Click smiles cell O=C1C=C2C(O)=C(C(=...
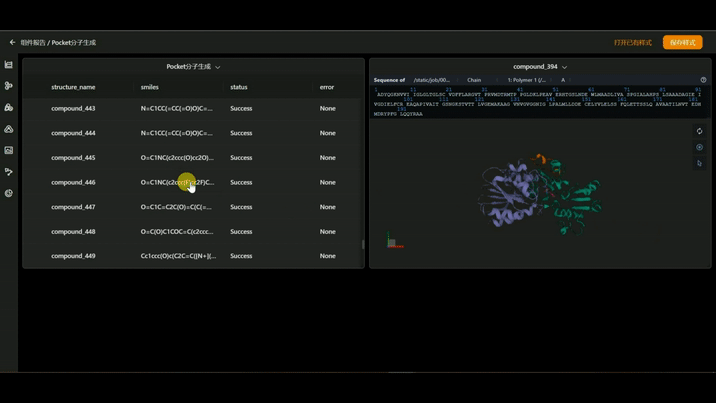 click(176, 207)
